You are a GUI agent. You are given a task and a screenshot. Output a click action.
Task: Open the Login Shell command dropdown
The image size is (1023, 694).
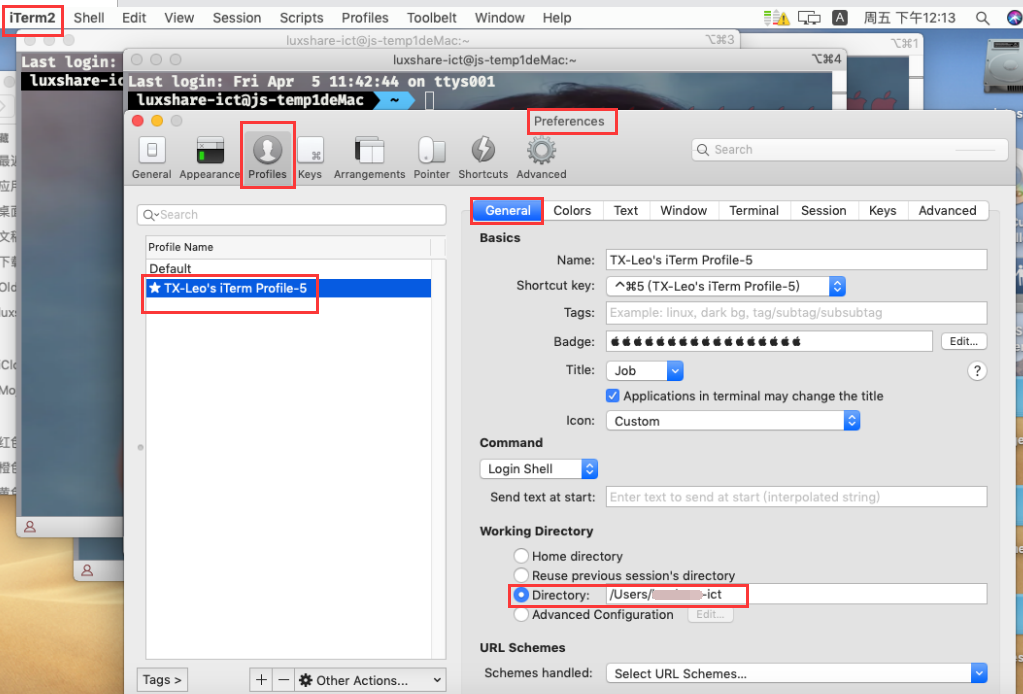(539, 469)
